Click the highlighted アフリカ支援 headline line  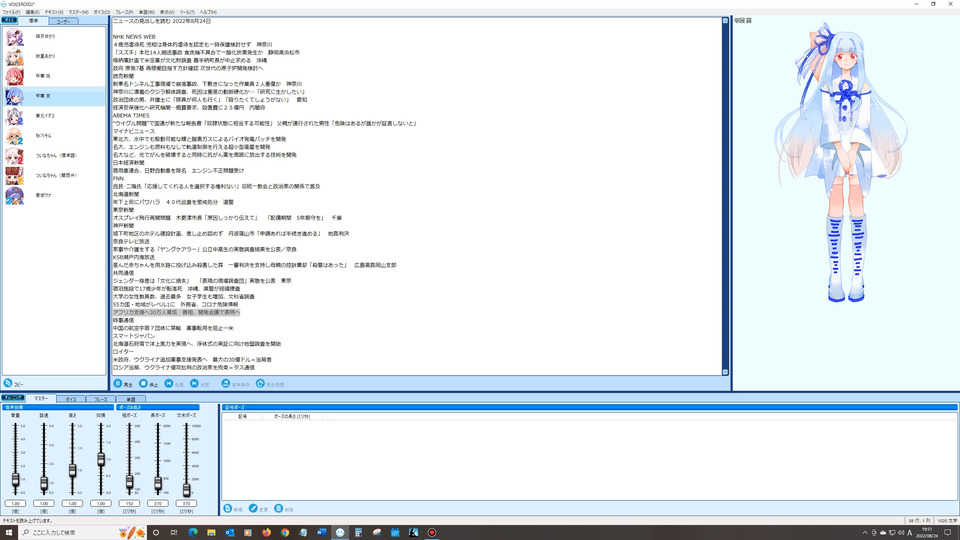coord(176,312)
